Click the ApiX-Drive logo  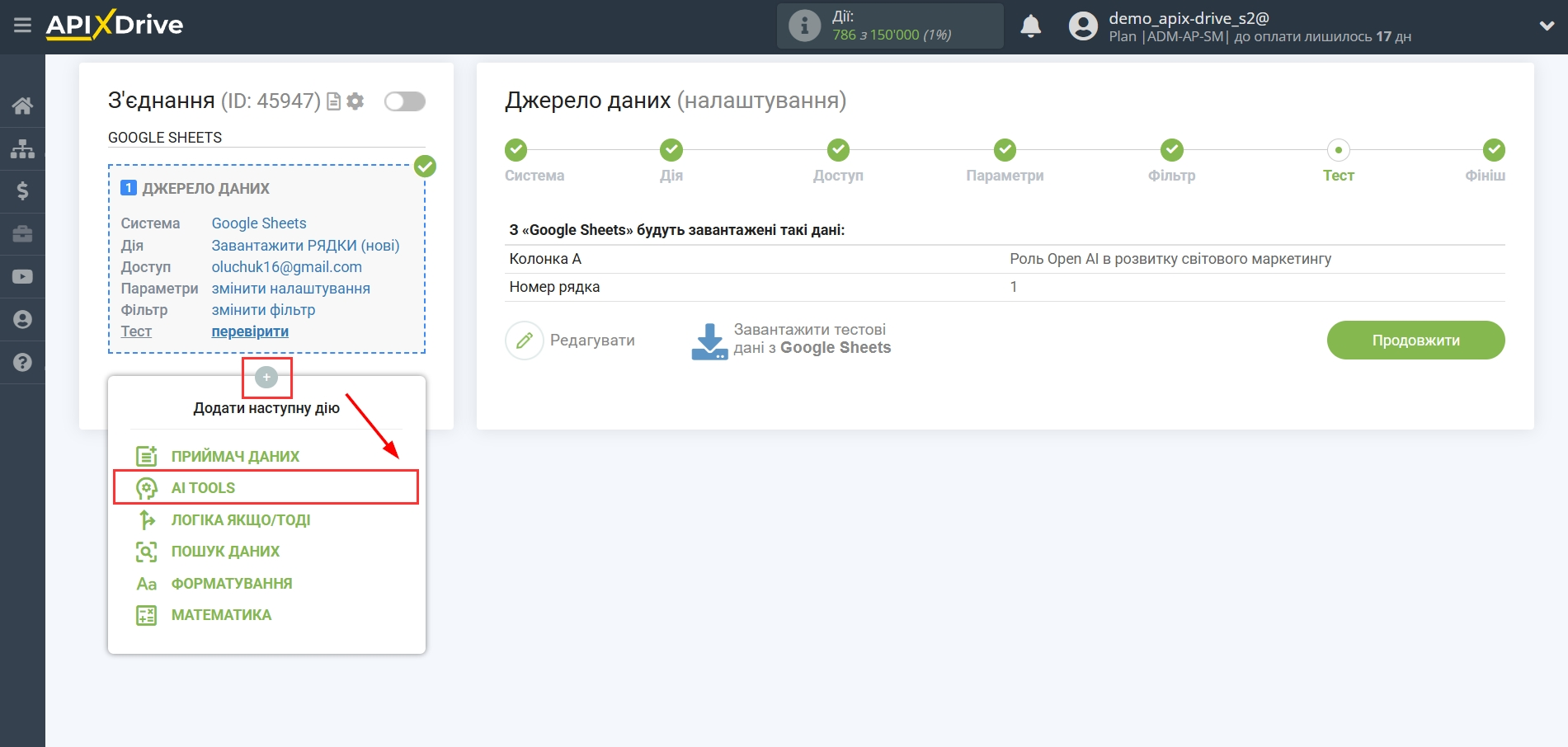(114, 25)
